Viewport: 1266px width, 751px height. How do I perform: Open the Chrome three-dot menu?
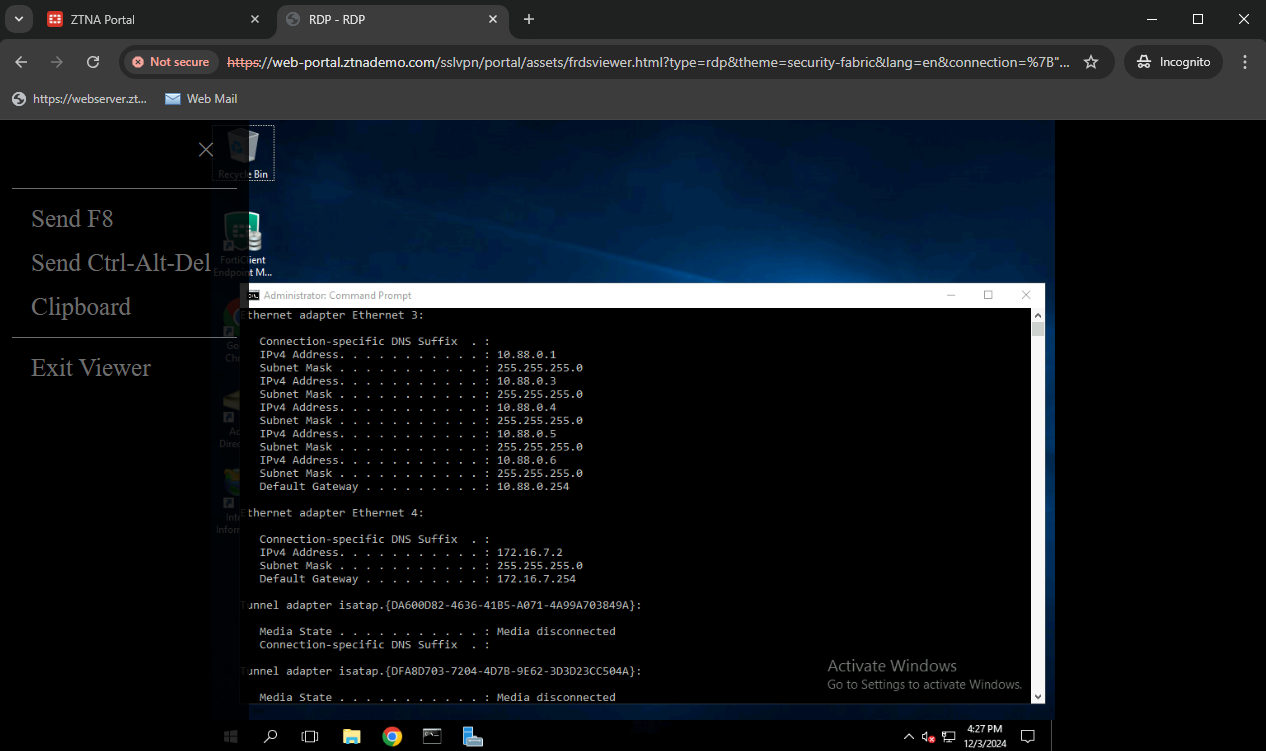pyautogui.click(x=1245, y=61)
